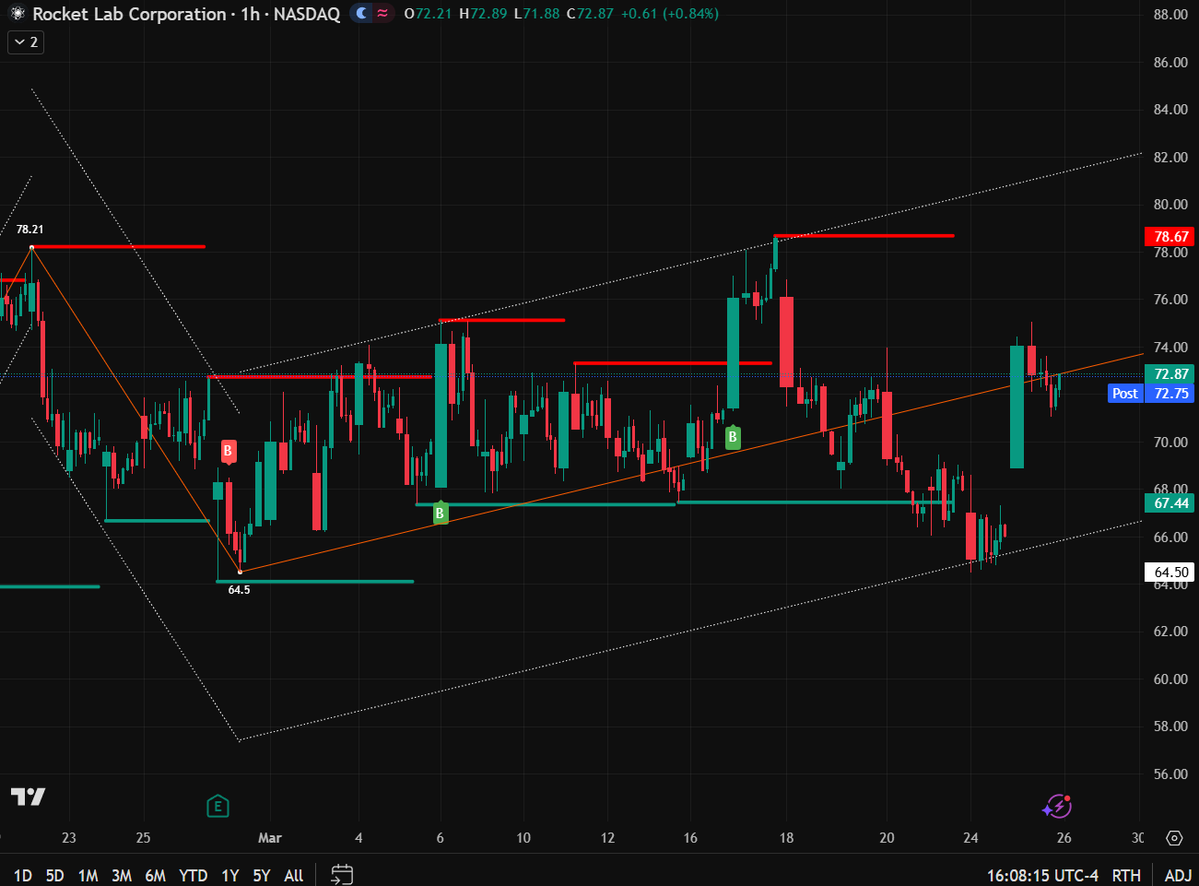Click the O72.21 open value in legend
Image resolution: width=1199 pixels, height=886 pixels.
click(427, 14)
